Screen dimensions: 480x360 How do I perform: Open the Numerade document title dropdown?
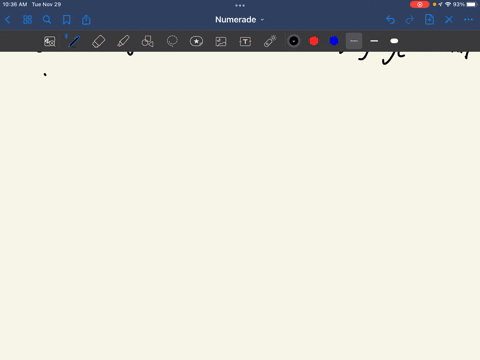point(240,20)
